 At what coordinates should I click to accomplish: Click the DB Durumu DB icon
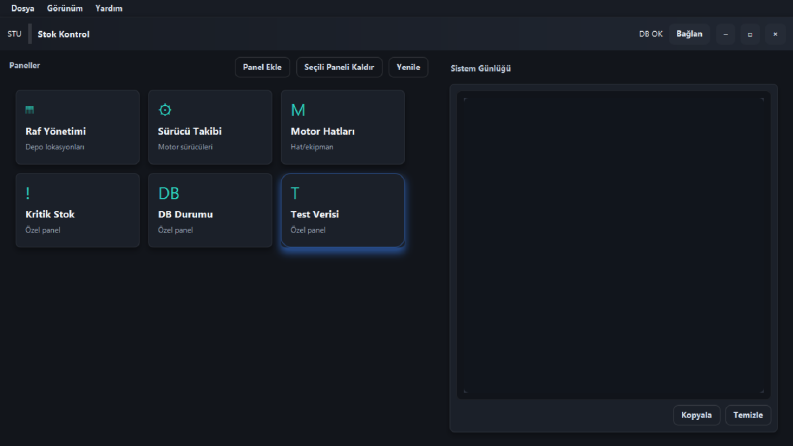[168, 193]
